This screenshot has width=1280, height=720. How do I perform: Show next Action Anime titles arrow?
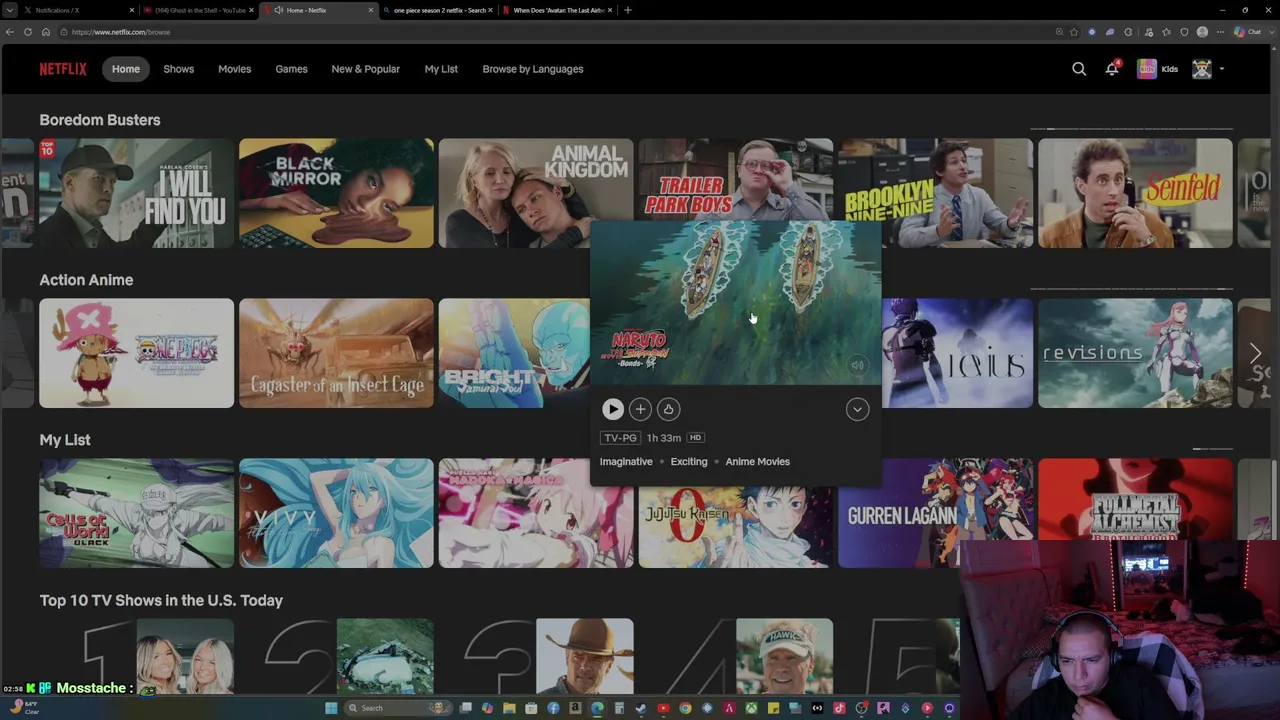(1256, 353)
